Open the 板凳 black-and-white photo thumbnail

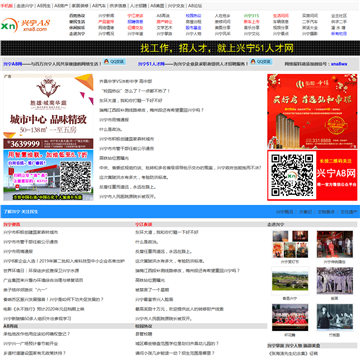[335, 281]
